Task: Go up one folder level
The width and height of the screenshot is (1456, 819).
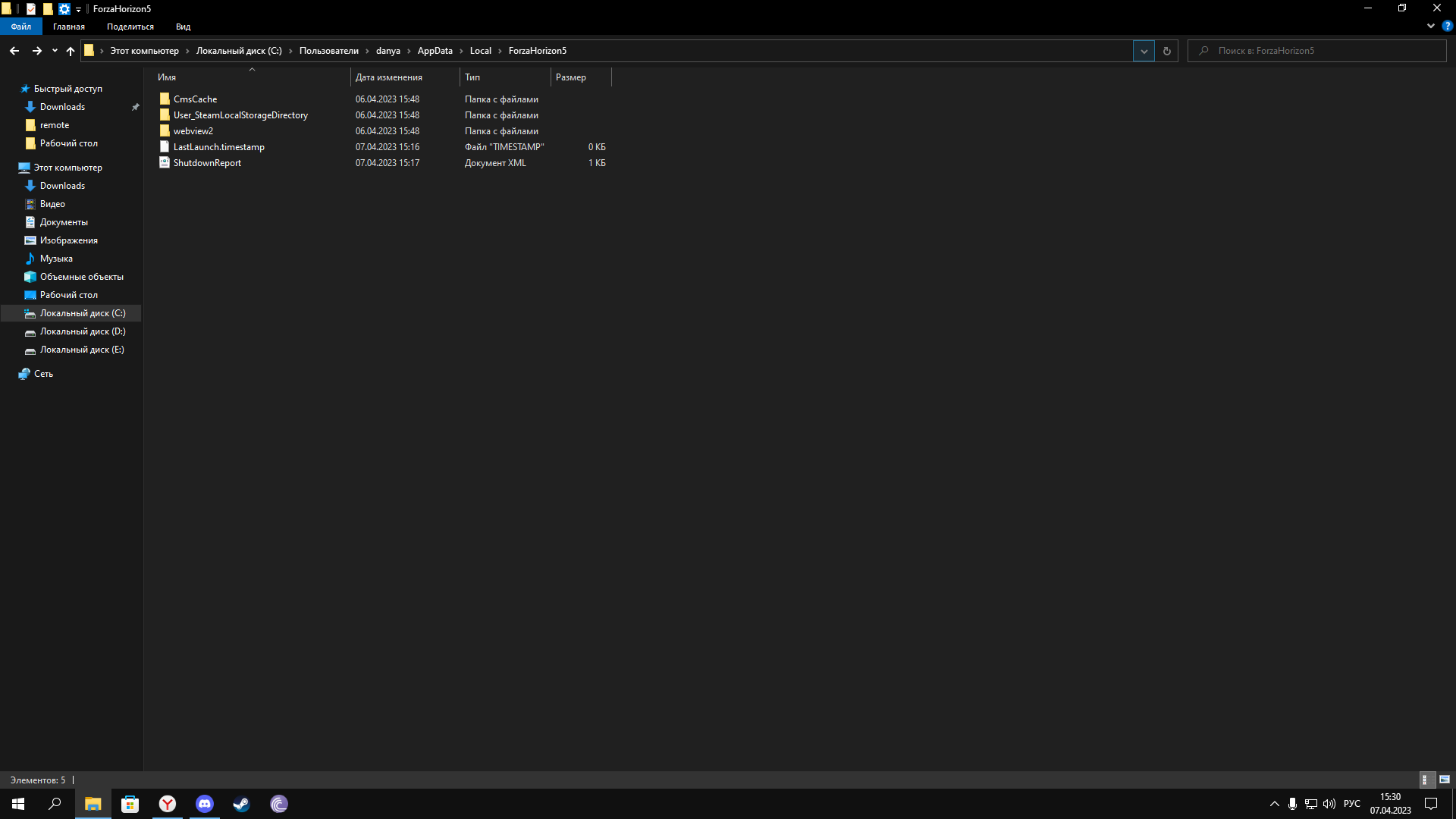Action: coord(71,51)
